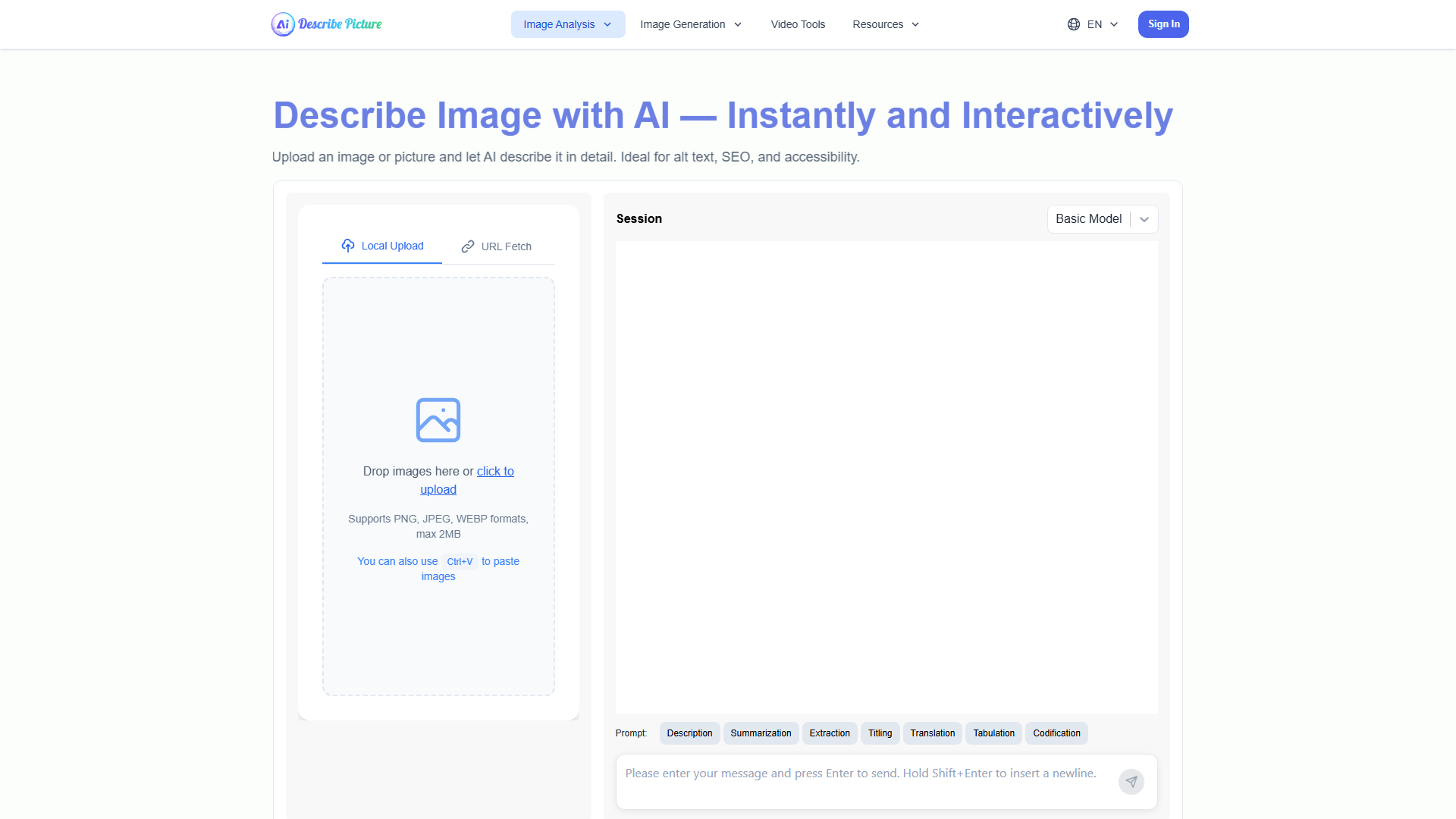
Task: Click the image placeholder upload icon
Action: coord(438,420)
